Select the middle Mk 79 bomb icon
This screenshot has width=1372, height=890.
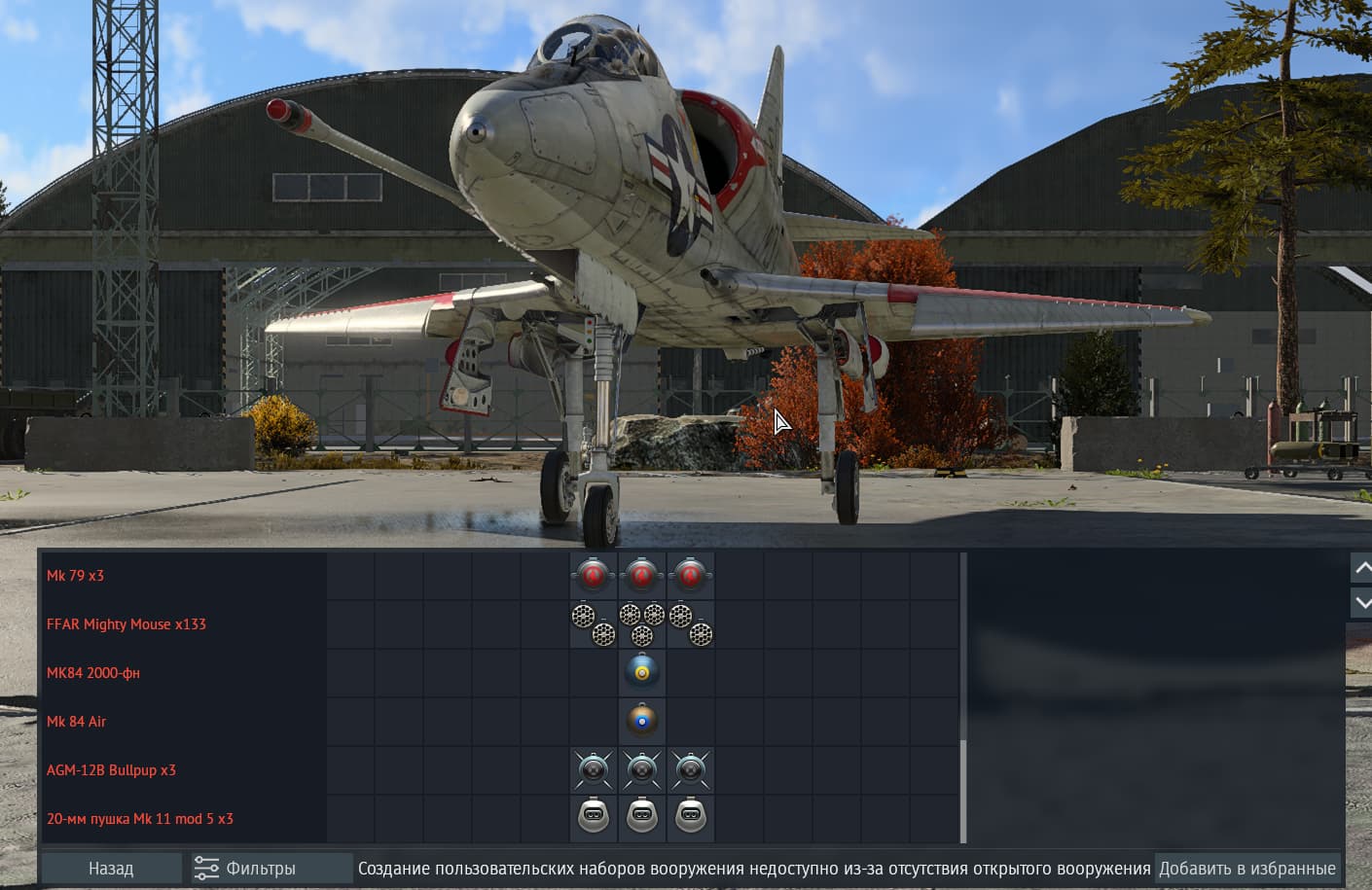pyautogui.click(x=642, y=576)
